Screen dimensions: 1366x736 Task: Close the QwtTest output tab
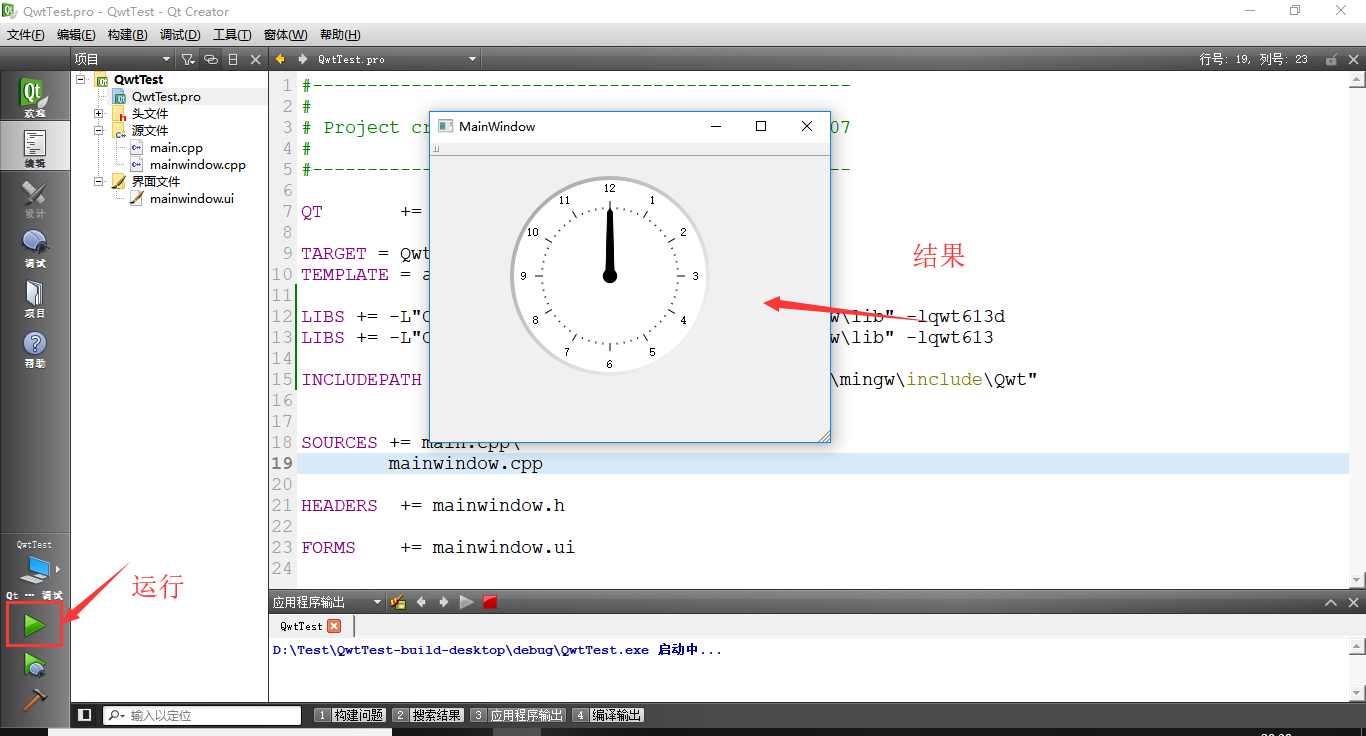[334, 626]
